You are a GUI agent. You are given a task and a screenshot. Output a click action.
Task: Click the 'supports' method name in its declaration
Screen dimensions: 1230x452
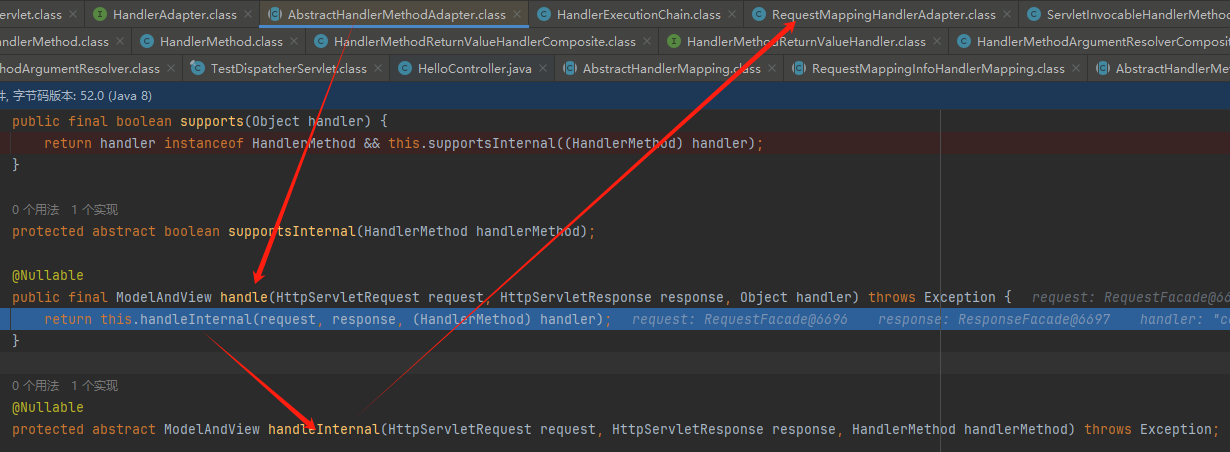pyautogui.click(x=212, y=121)
